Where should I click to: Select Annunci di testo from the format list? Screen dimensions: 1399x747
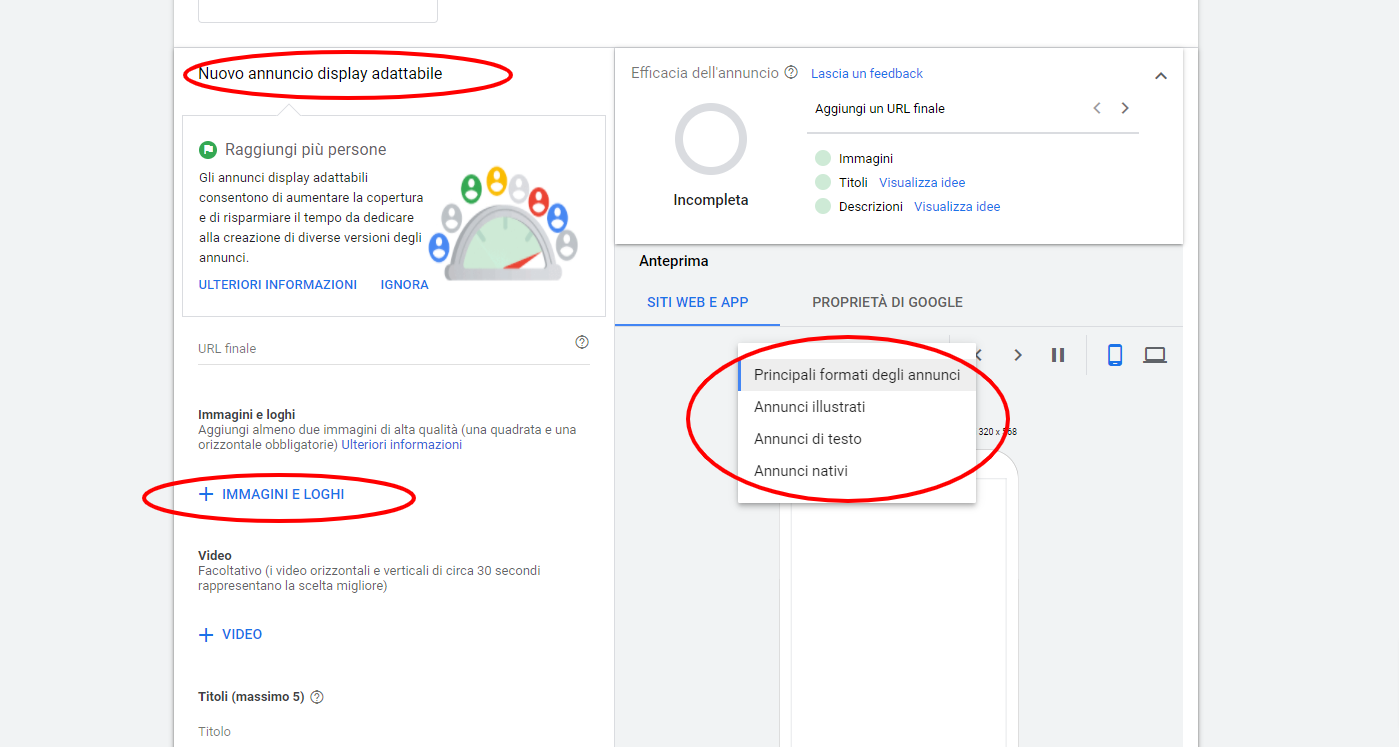click(x=808, y=438)
